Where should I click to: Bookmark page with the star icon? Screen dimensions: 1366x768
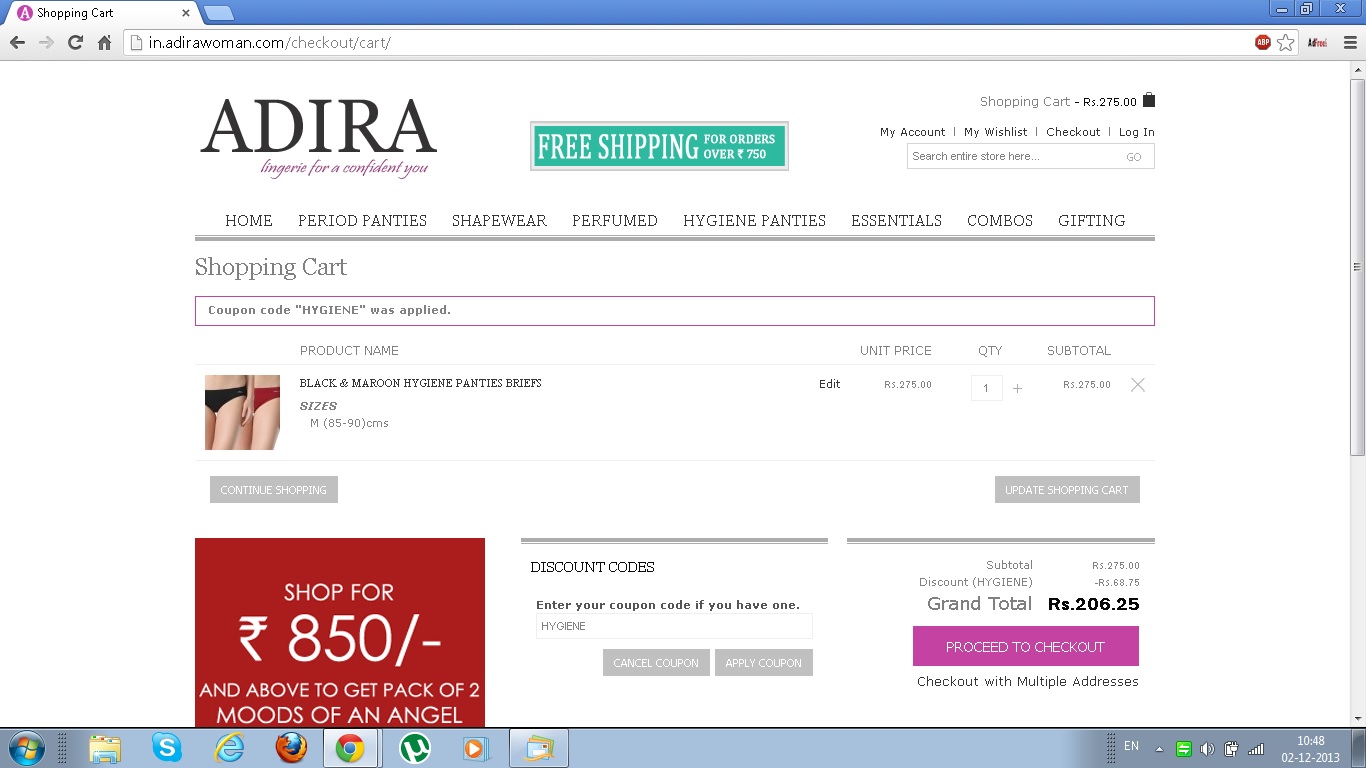pos(1286,42)
